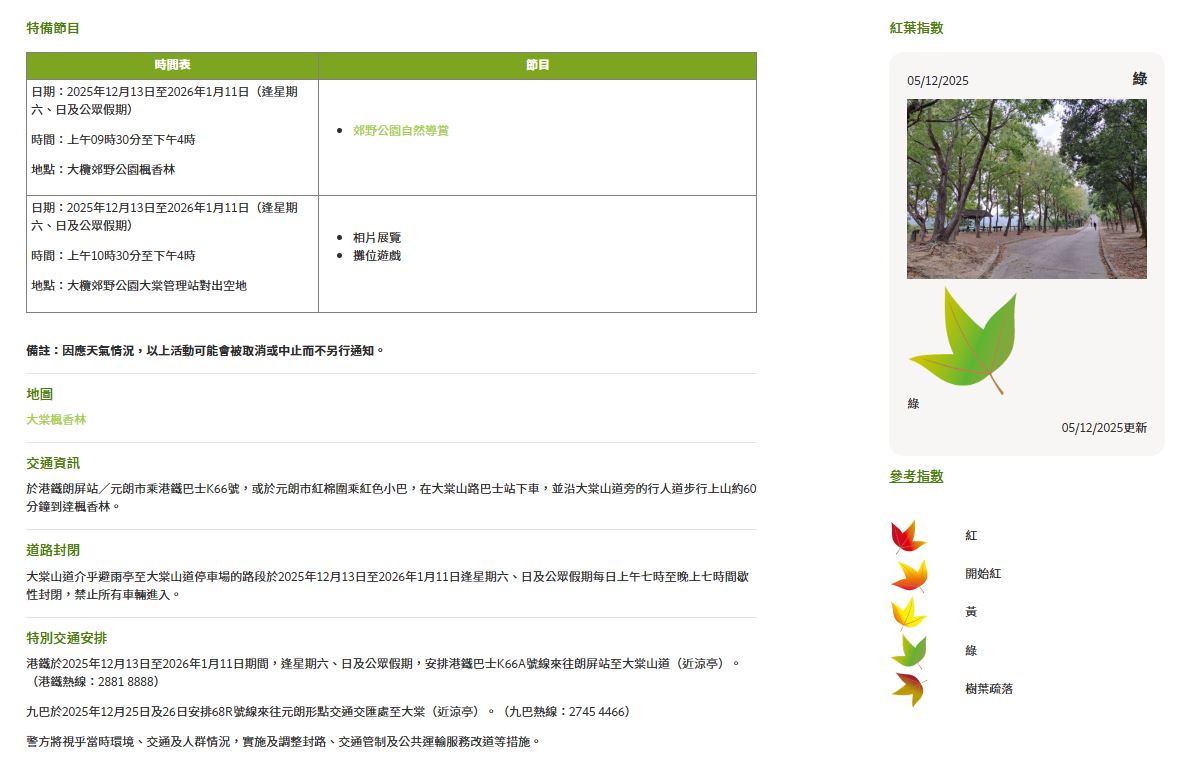
Task: Open the tree-lined path photo
Action: pyautogui.click(x=1026, y=188)
